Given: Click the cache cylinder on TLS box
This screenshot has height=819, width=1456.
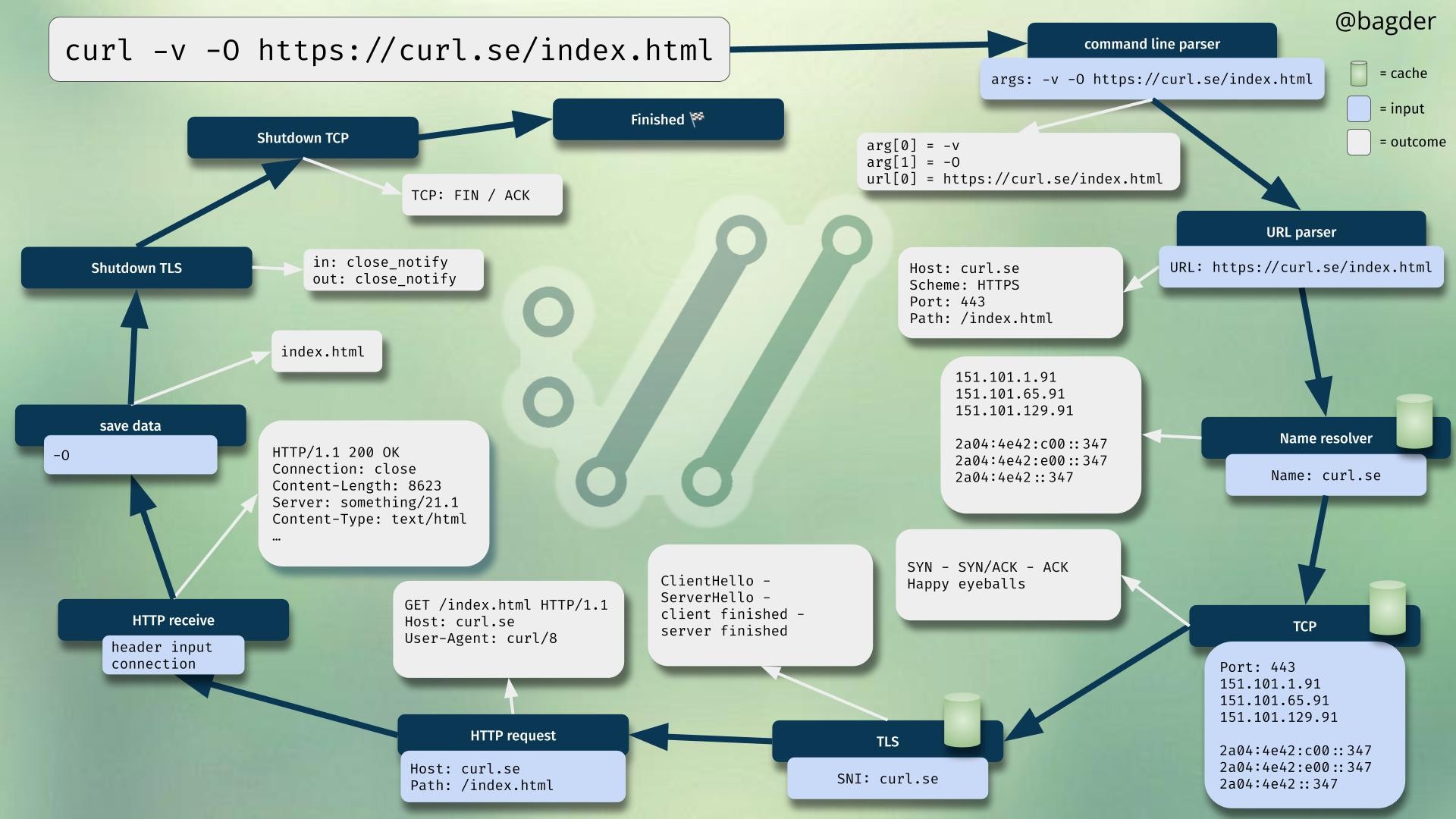Looking at the screenshot, I should click(x=962, y=720).
